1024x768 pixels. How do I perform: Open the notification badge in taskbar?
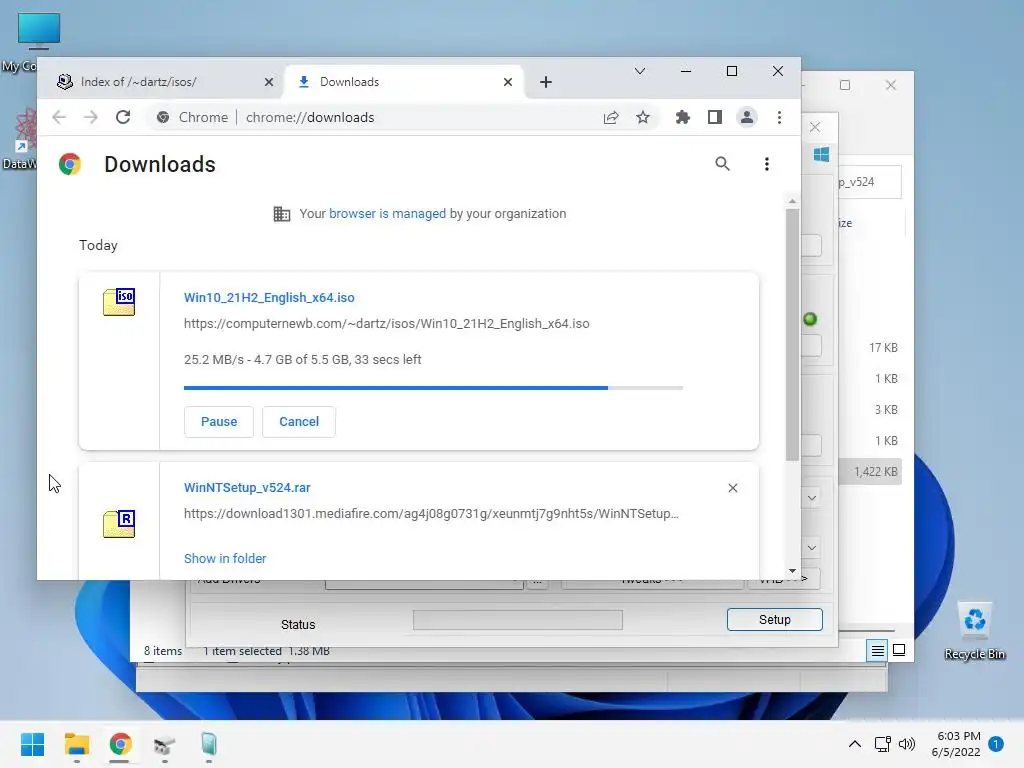click(996, 744)
